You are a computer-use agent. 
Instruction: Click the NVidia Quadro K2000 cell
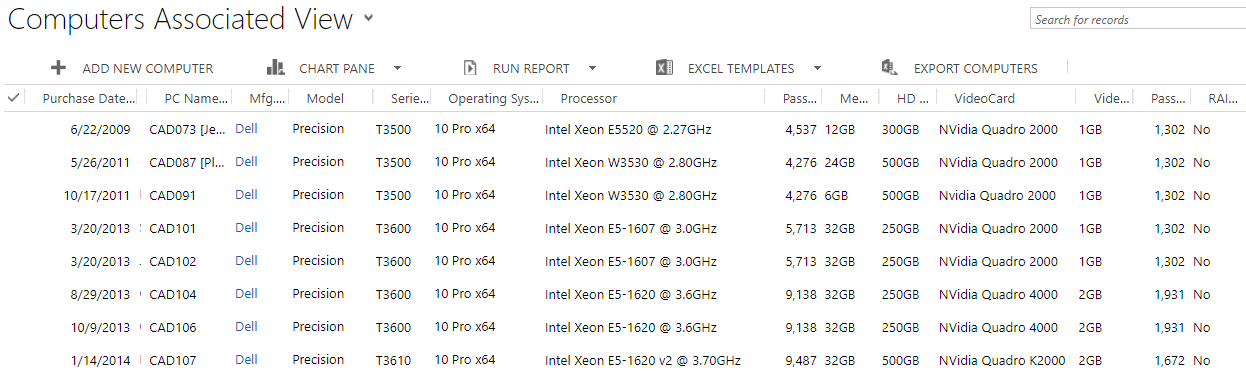pos(1002,361)
